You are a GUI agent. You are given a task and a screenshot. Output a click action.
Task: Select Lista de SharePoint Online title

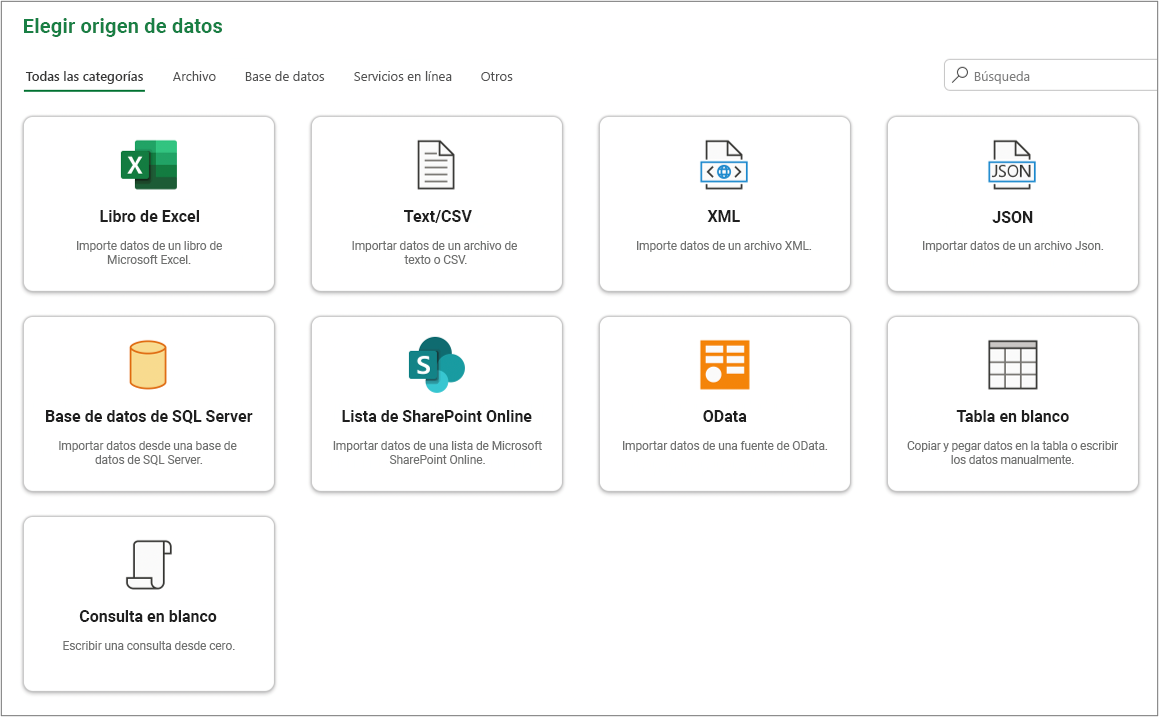[437, 416]
